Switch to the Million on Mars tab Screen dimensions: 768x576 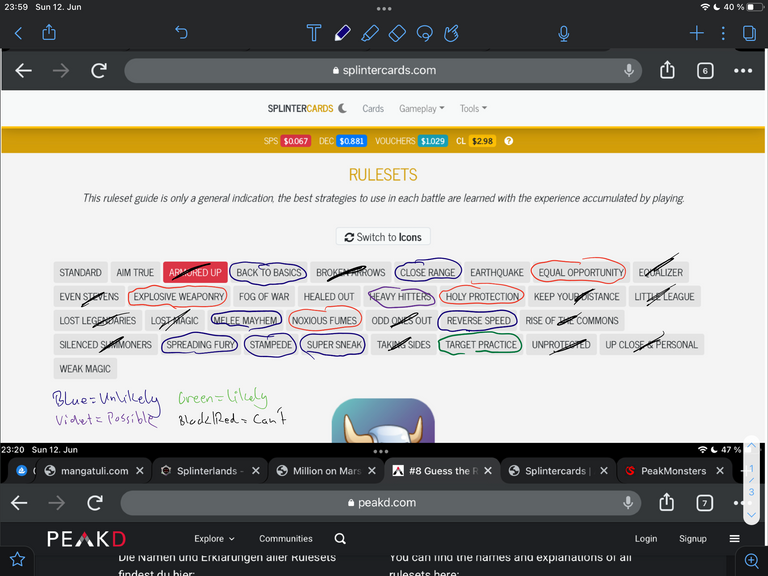(x=327, y=471)
